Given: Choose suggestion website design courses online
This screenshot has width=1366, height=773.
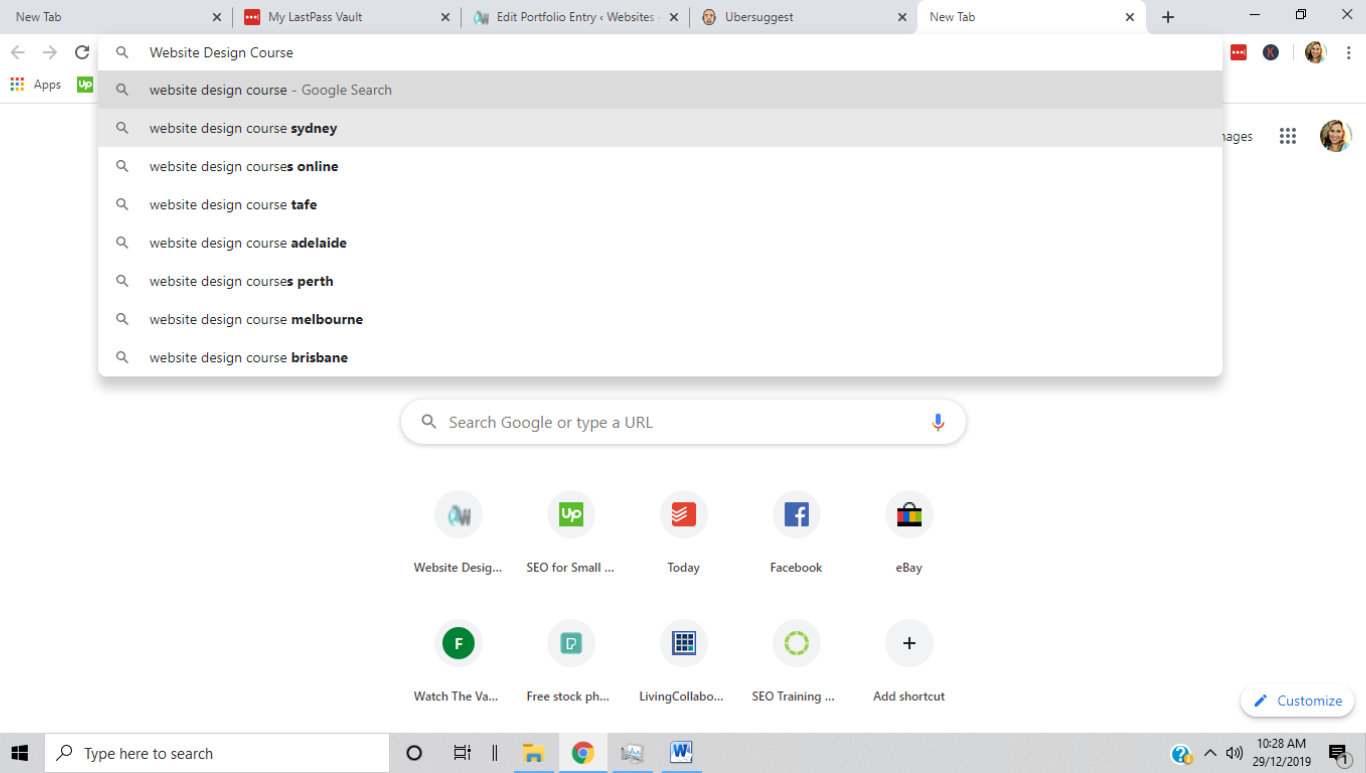Looking at the screenshot, I should tap(244, 167).
